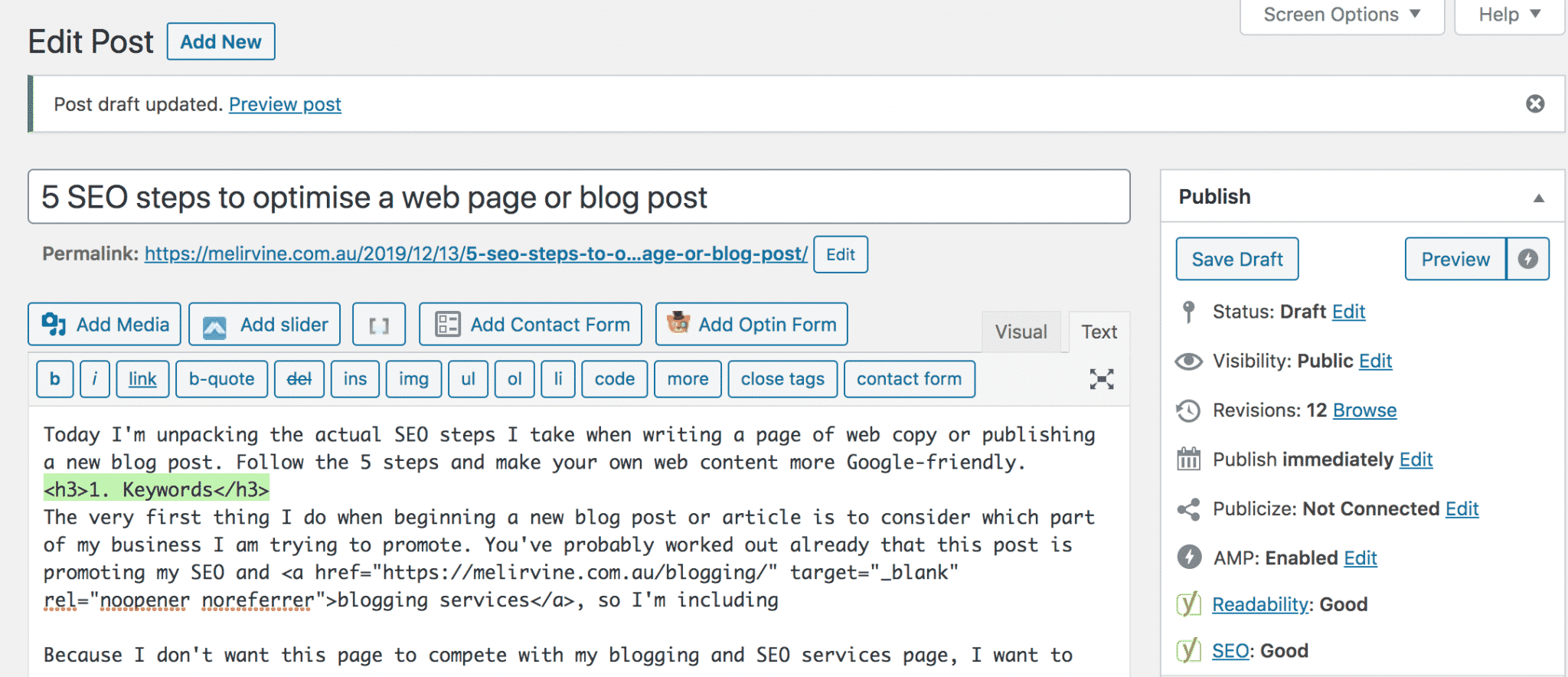Screen dimensions: 1568x677
Task: Click the Visibility eye icon
Action: (1188, 361)
